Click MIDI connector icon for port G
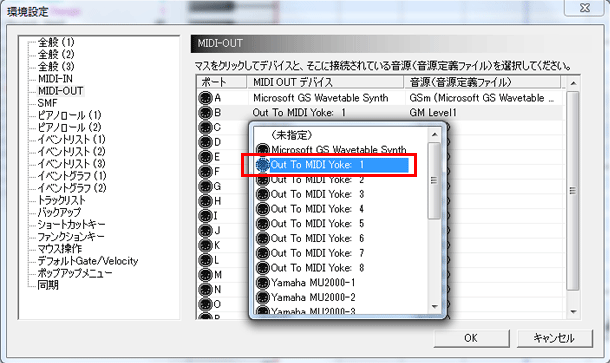This screenshot has height=363, width=610. click(x=205, y=186)
